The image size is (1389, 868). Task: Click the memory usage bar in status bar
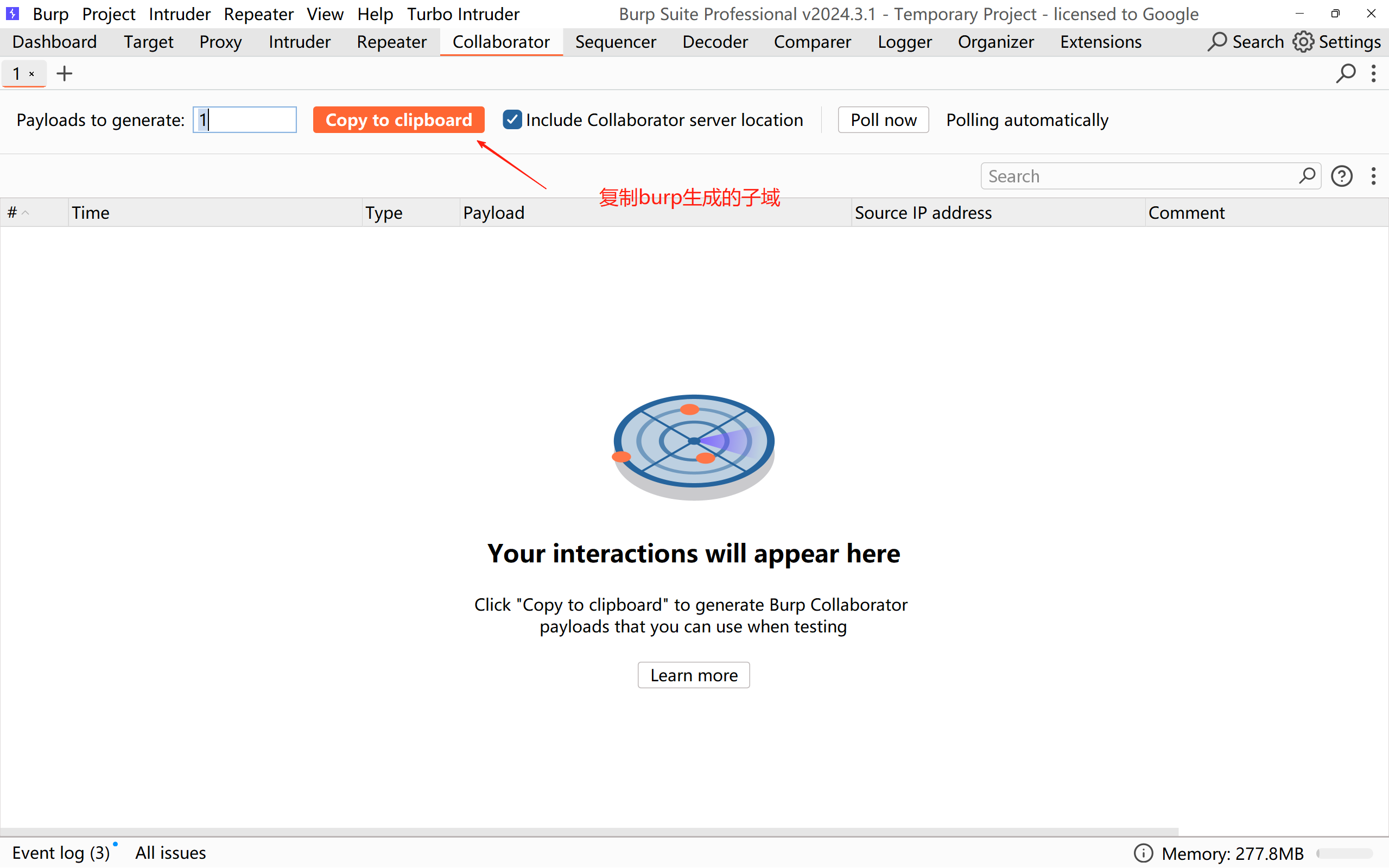pos(1344,853)
